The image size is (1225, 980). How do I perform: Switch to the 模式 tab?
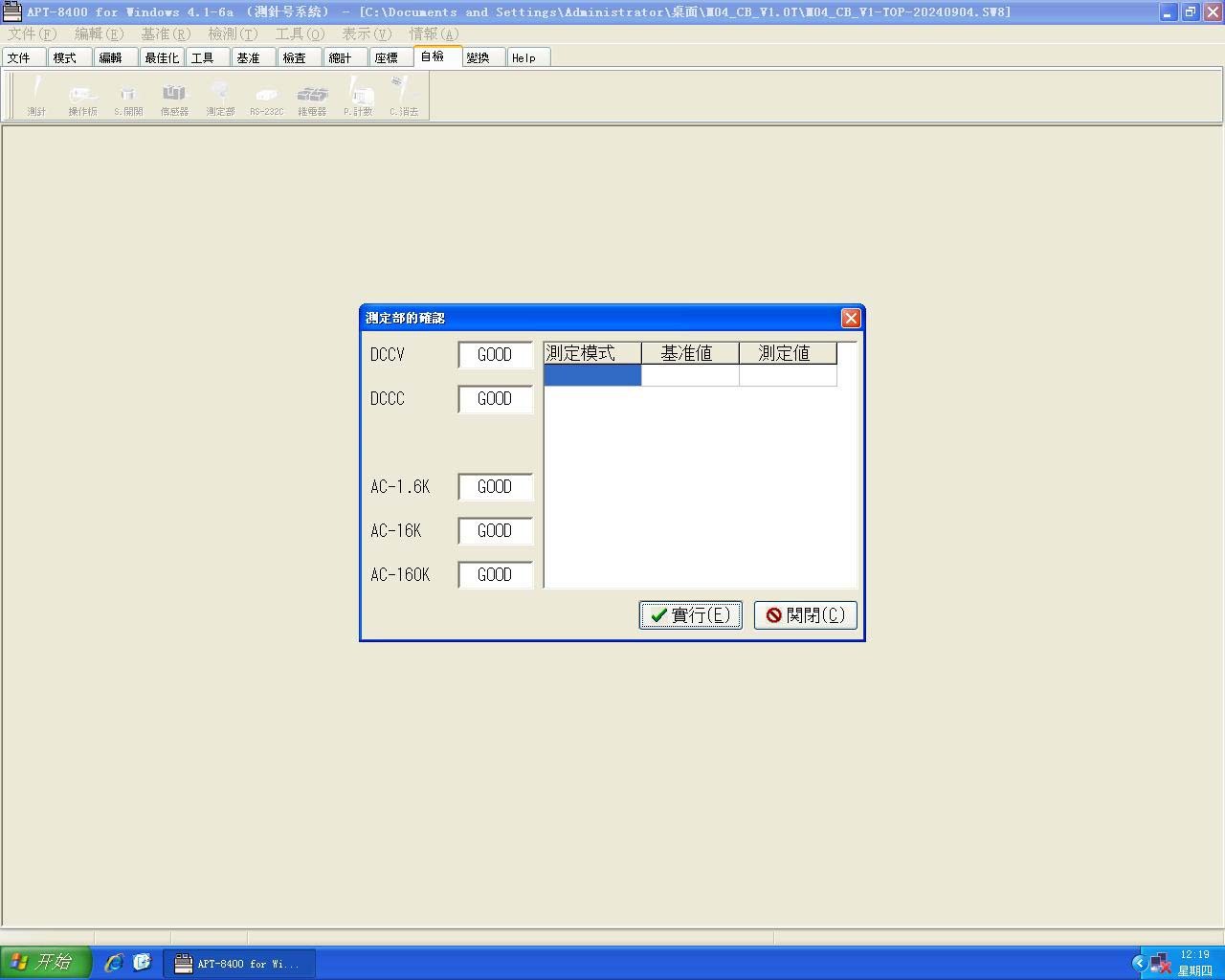[70, 57]
